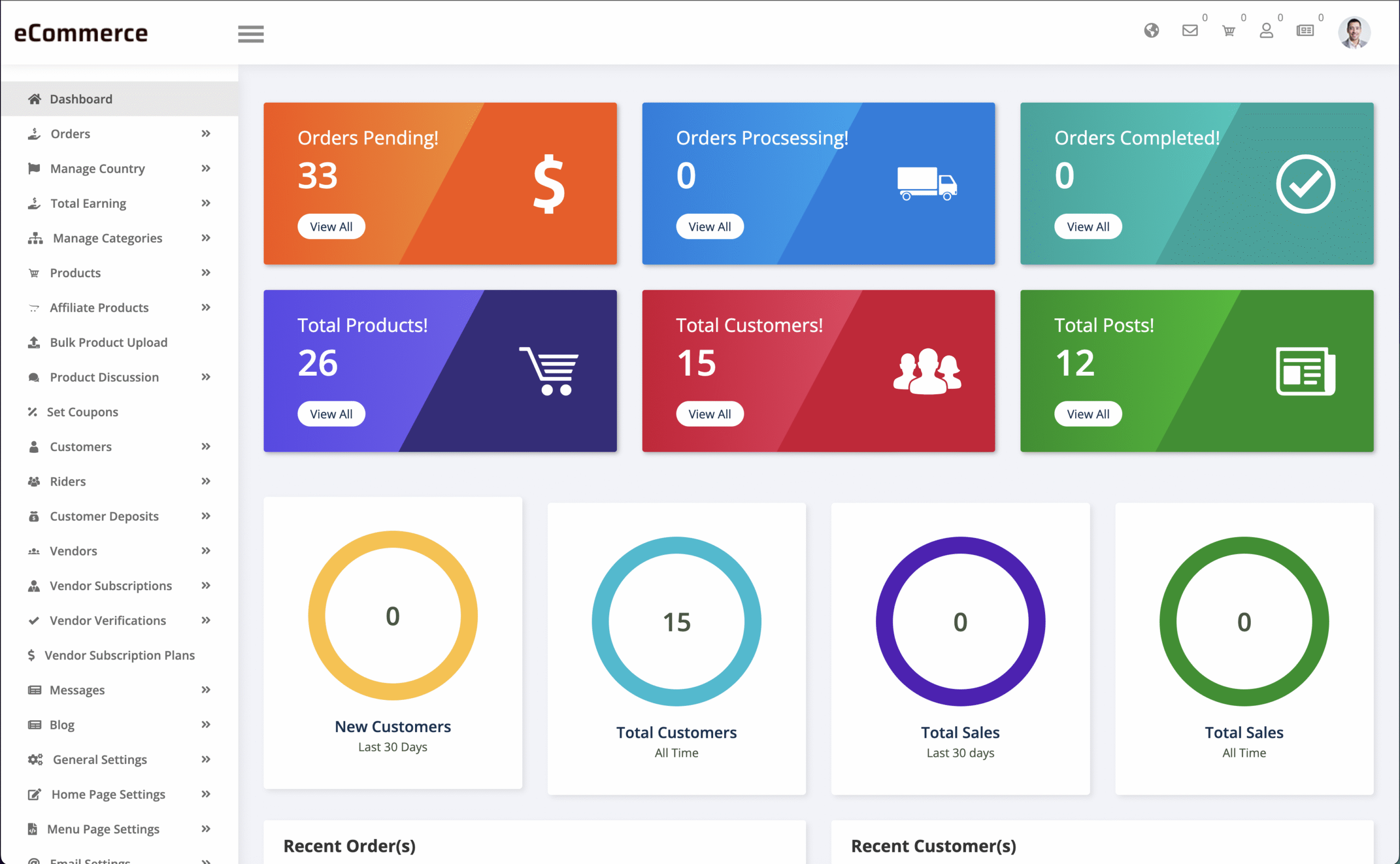Click the shopping cart notification icon
The image size is (1400, 864).
[x=1229, y=31]
